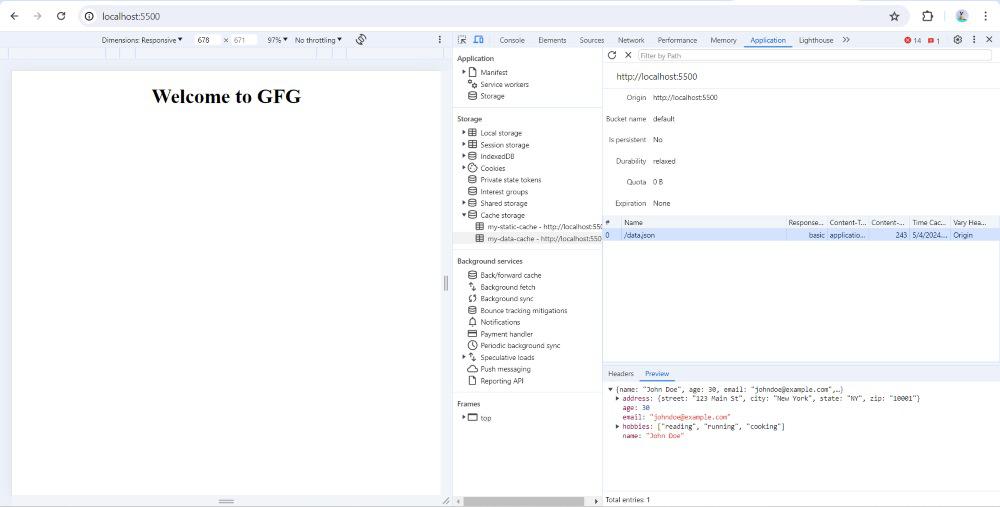
Task: Open the Chrome profile avatar
Action: 962,17
